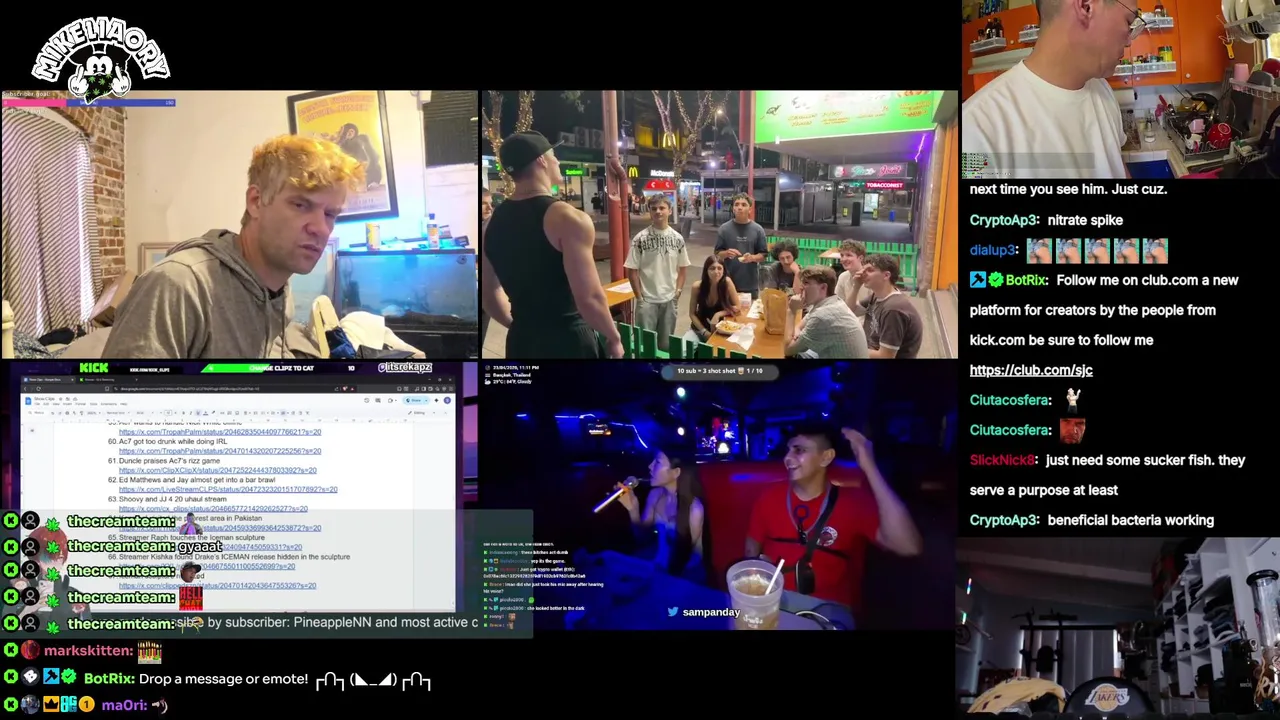
Task: Click the subscriber goal bar under the MIKELIAORY logo
Action: pos(88,102)
